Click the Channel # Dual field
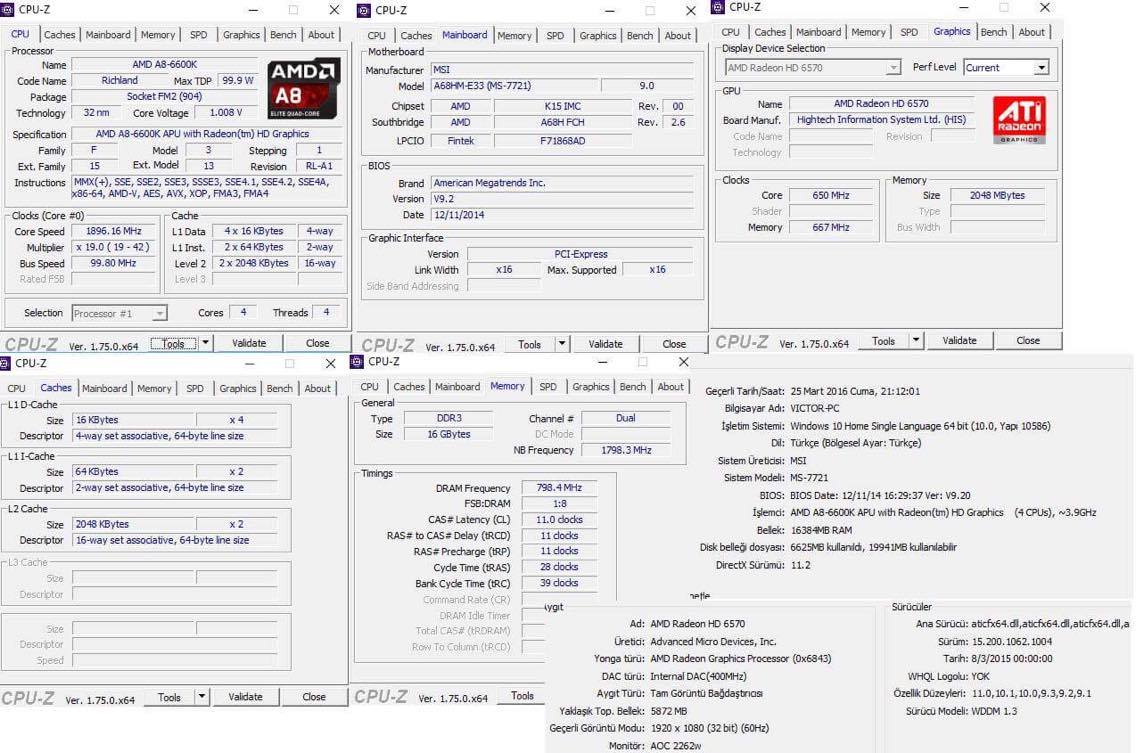 pos(625,418)
